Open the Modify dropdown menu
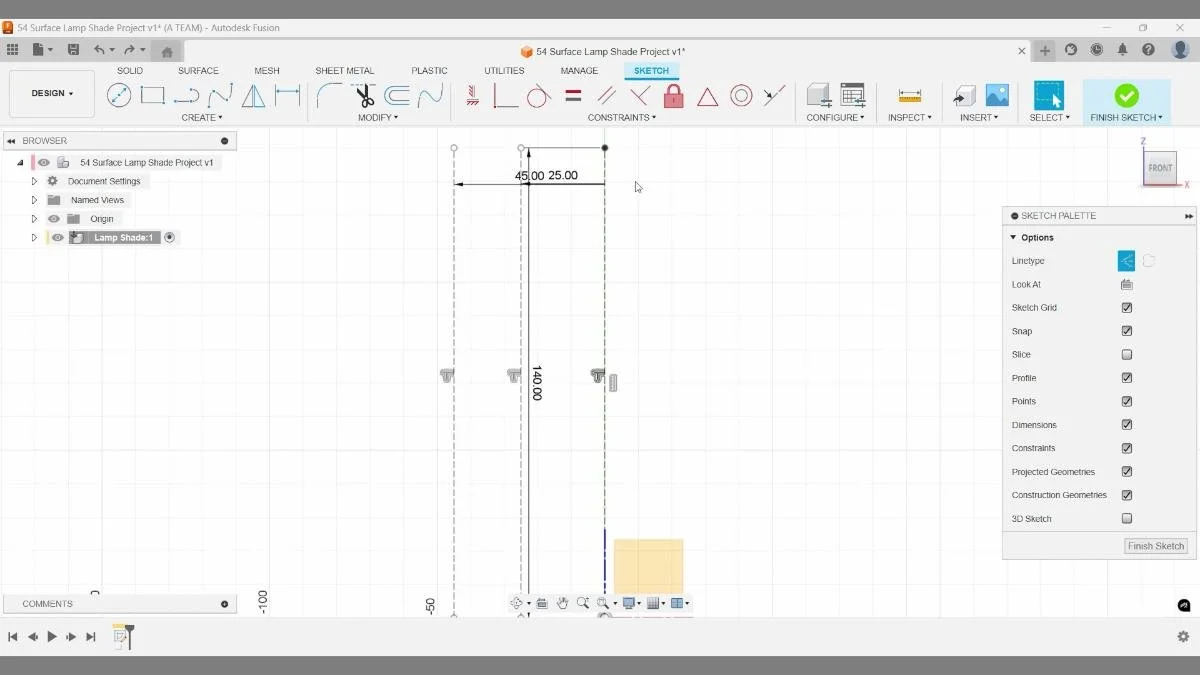This screenshot has width=1200, height=675. pos(378,117)
